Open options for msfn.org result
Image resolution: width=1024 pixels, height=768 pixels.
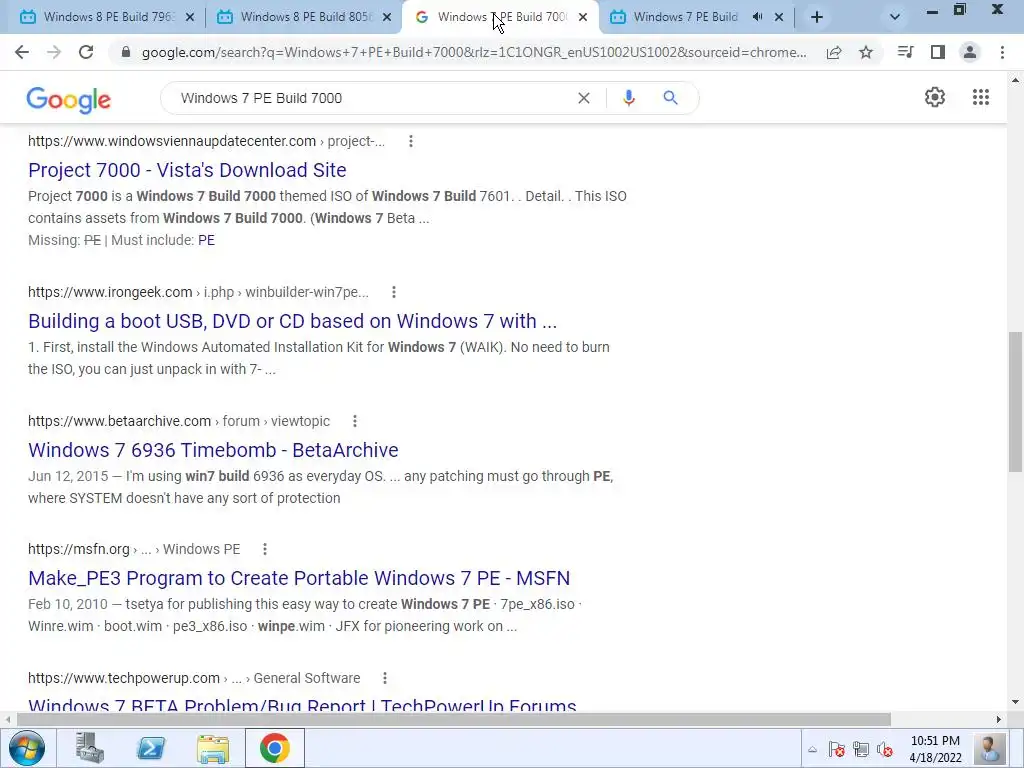pyautogui.click(x=264, y=549)
